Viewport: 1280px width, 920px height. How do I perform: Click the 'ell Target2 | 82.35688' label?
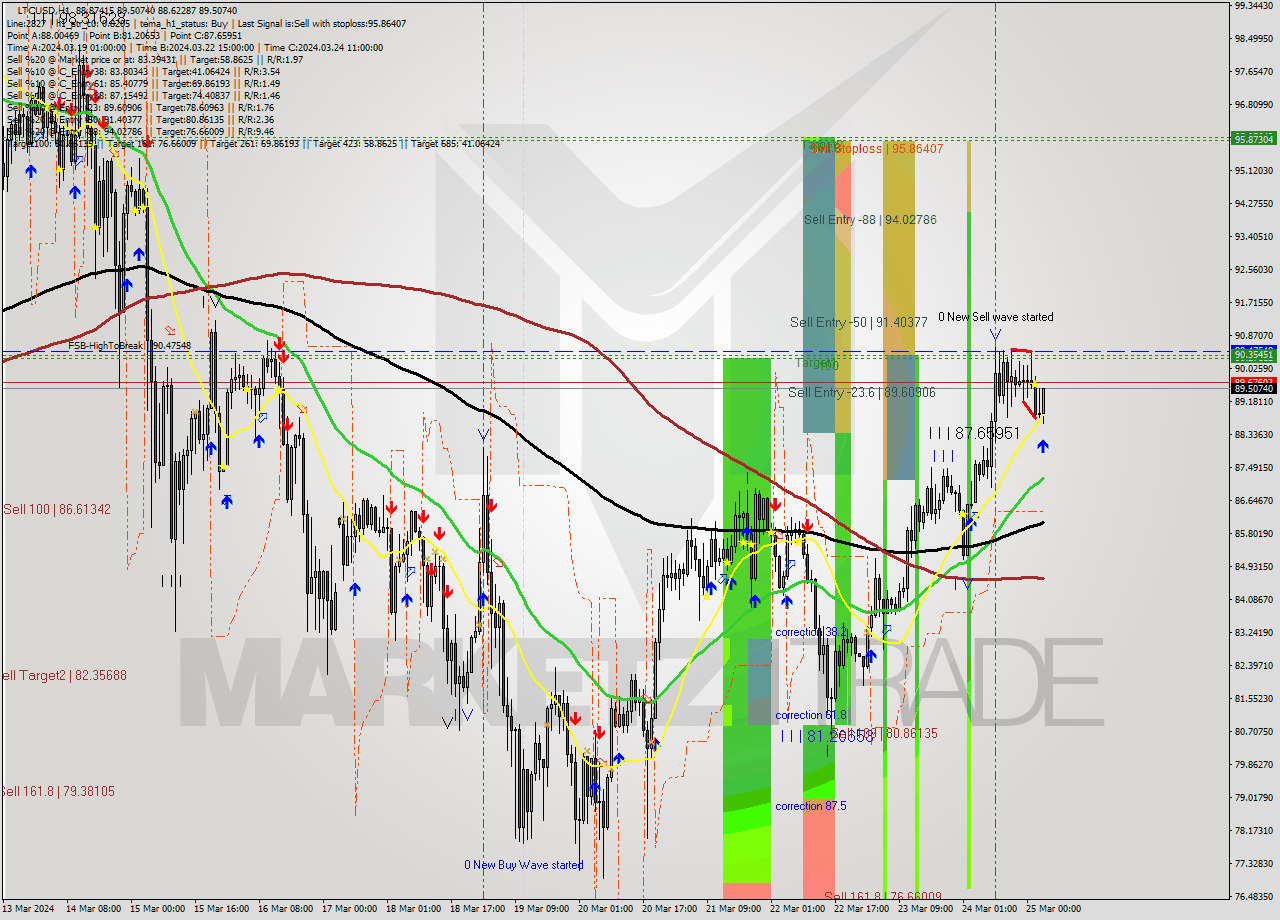[x=63, y=675]
